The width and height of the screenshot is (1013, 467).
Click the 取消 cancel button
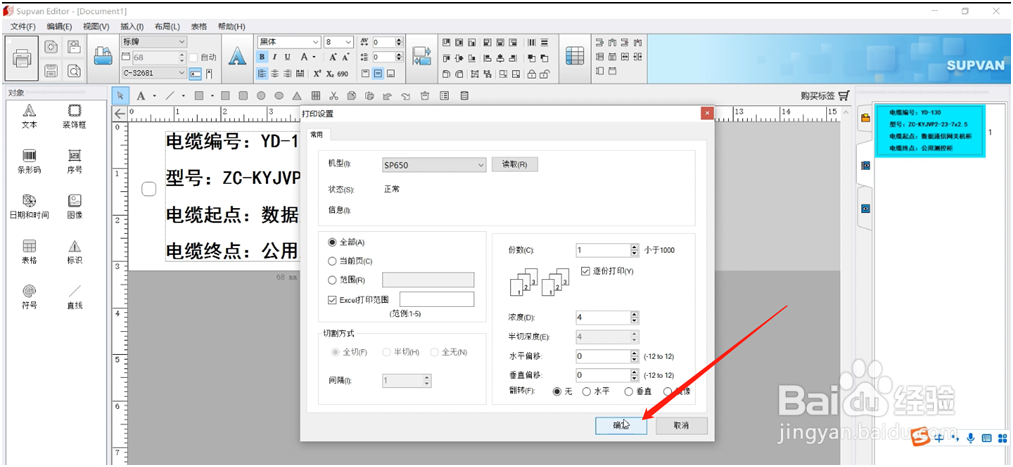click(x=682, y=426)
